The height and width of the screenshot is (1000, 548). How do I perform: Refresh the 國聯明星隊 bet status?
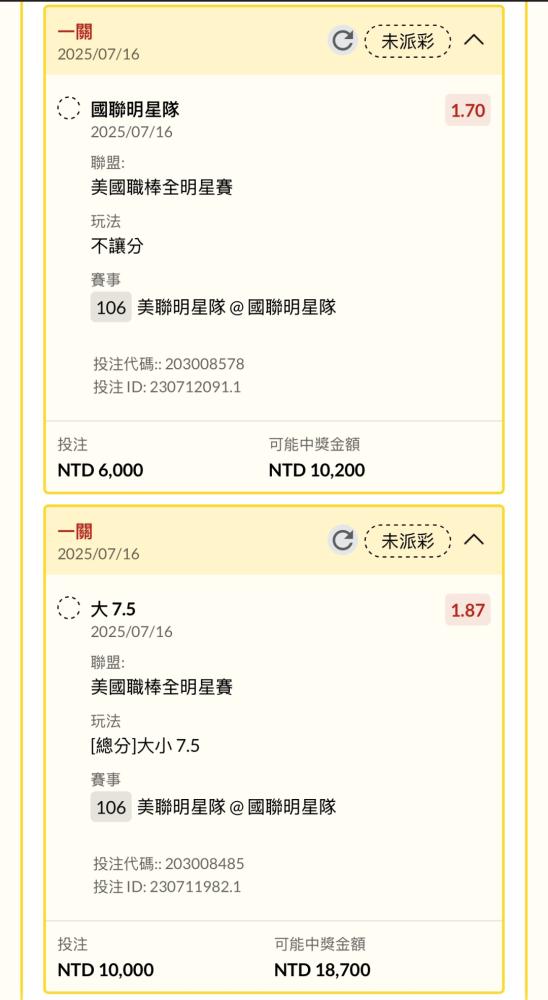[343, 41]
